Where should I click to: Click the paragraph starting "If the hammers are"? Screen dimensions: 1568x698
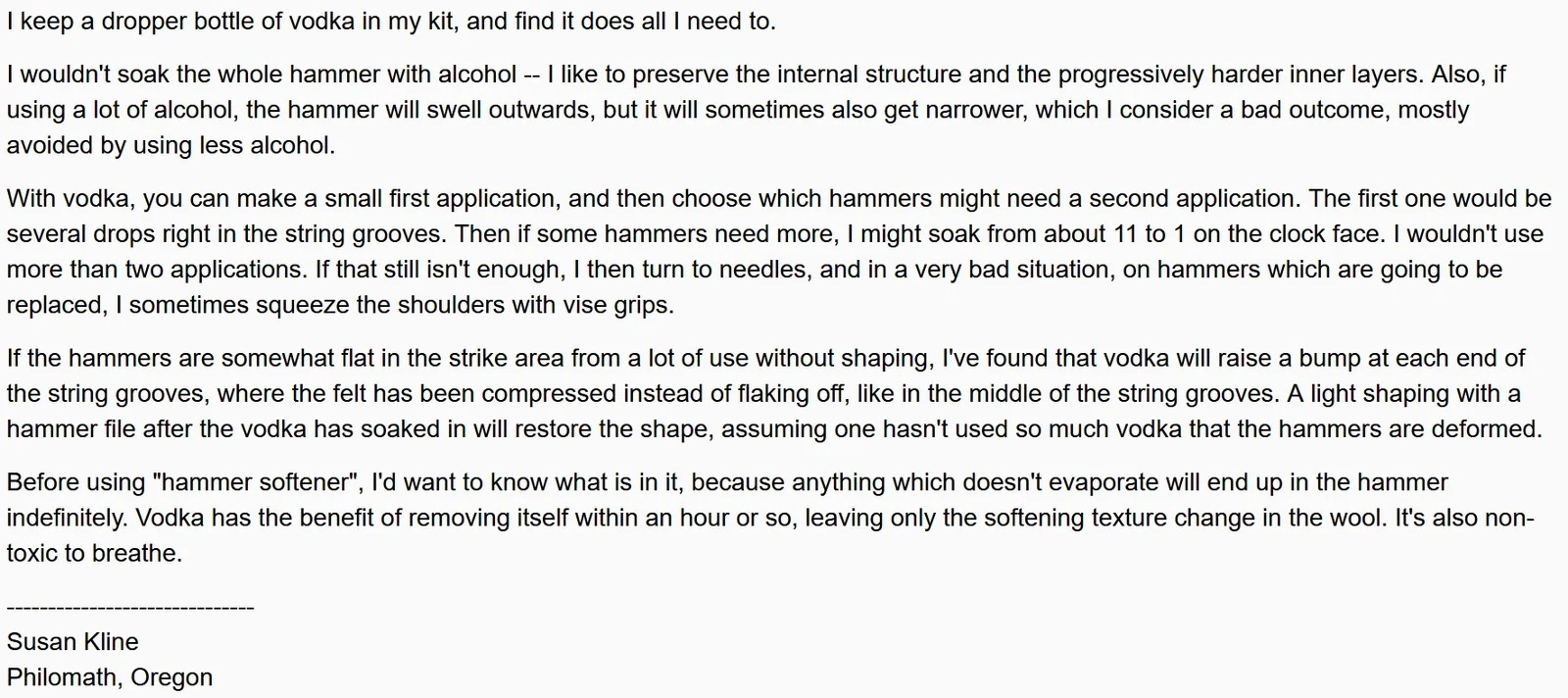774,394
